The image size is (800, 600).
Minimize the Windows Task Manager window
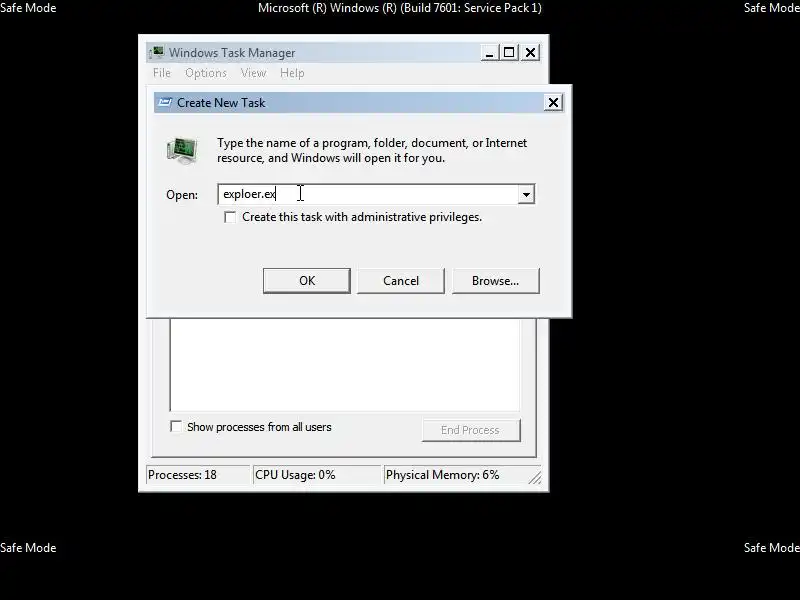point(489,53)
